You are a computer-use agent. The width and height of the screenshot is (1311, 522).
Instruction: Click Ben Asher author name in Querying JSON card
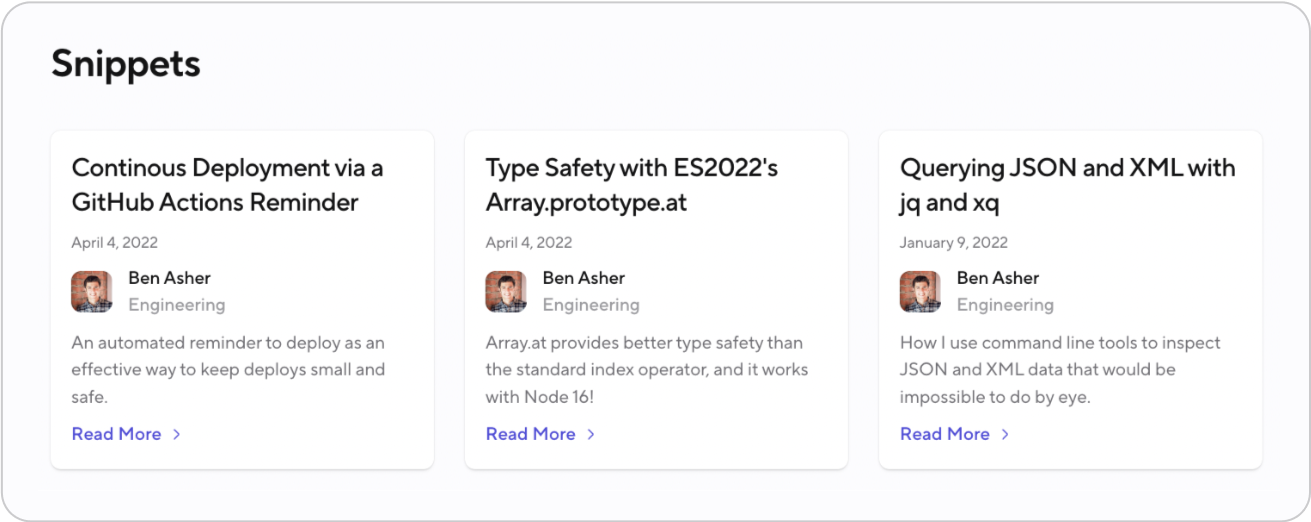pos(997,278)
